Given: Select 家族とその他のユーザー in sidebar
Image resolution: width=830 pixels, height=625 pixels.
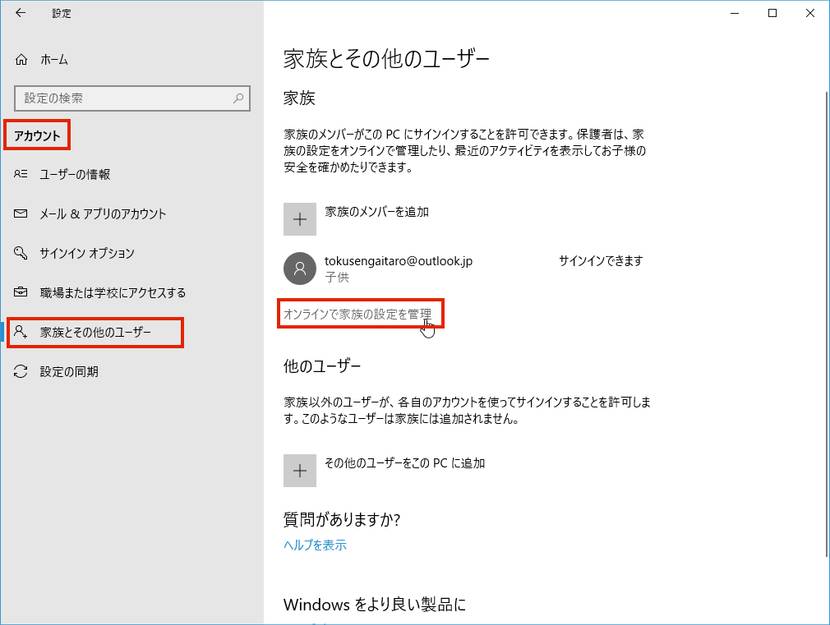Looking at the screenshot, I should click(96, 332).
